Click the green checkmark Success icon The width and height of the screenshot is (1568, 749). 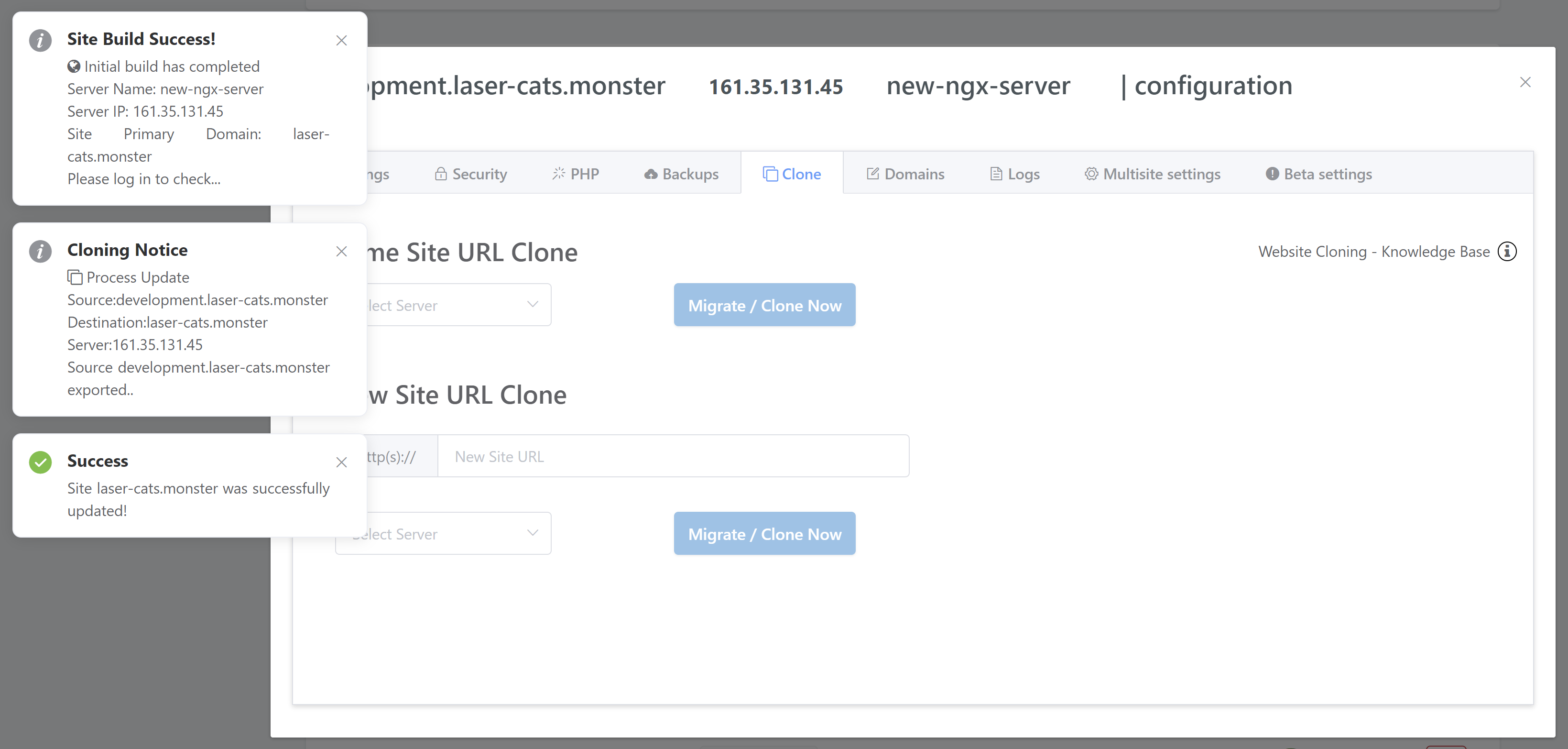[40, 462]
